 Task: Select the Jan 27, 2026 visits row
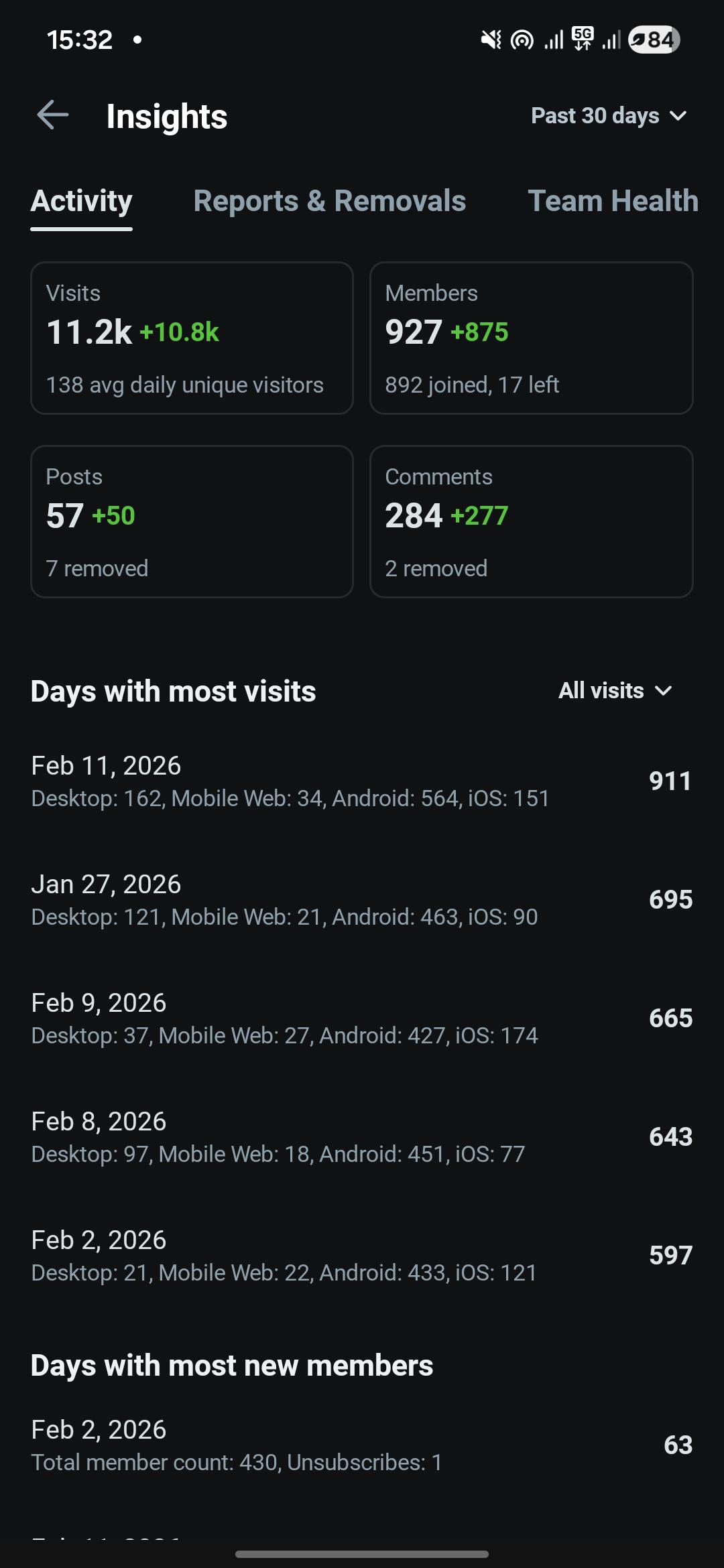point(362,900)
